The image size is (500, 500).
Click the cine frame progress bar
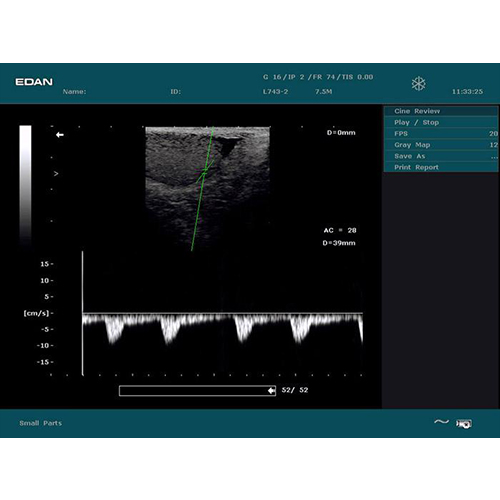coord(197,391)
